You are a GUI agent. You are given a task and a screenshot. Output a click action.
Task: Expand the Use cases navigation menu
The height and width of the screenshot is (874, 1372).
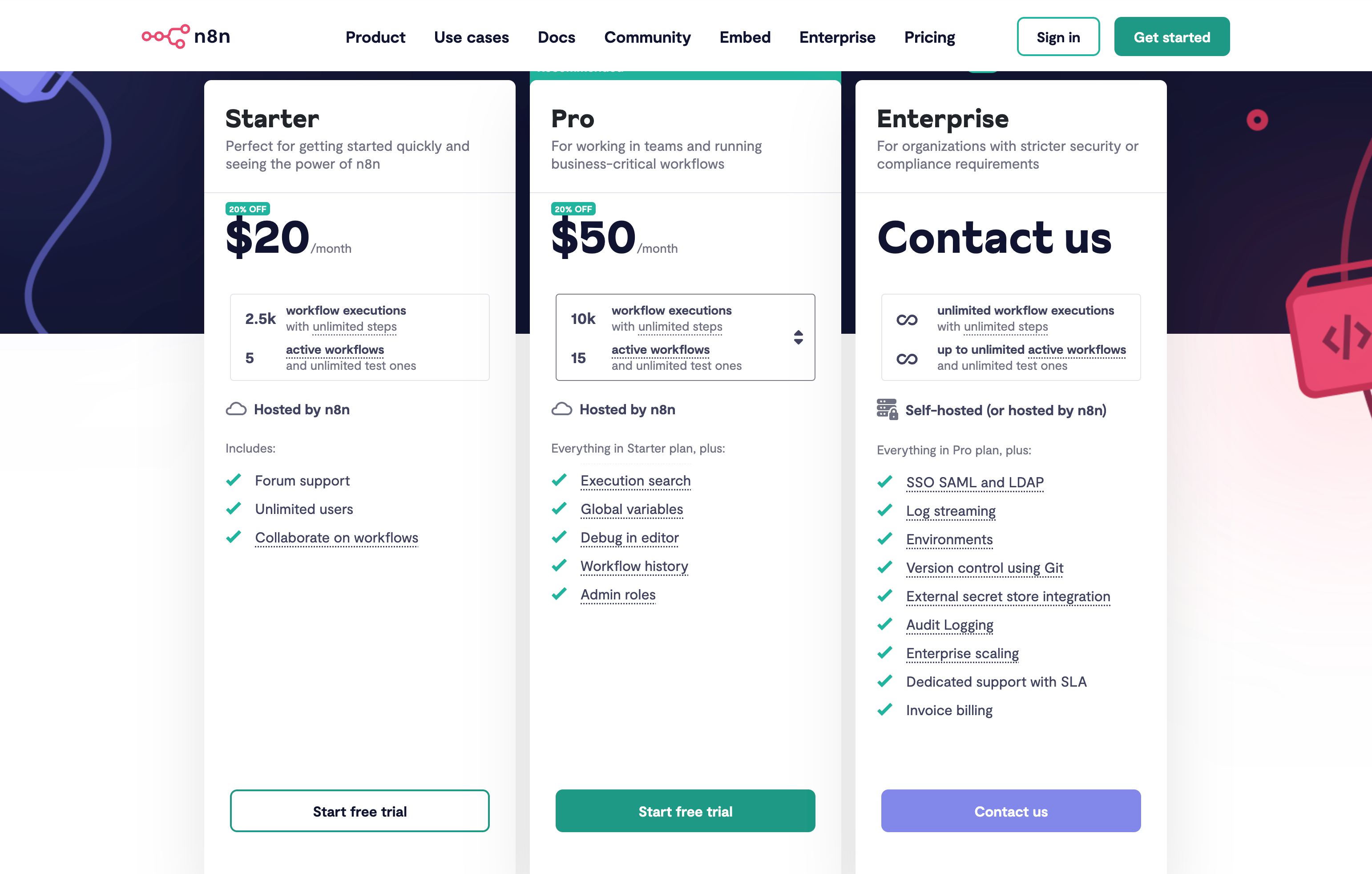(x=471, y=37)
